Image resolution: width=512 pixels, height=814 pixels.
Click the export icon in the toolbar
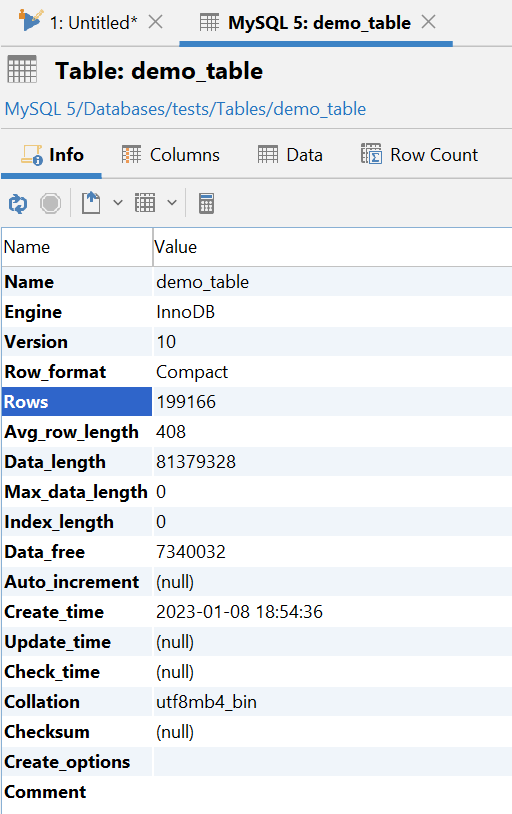tap(91, 203)
